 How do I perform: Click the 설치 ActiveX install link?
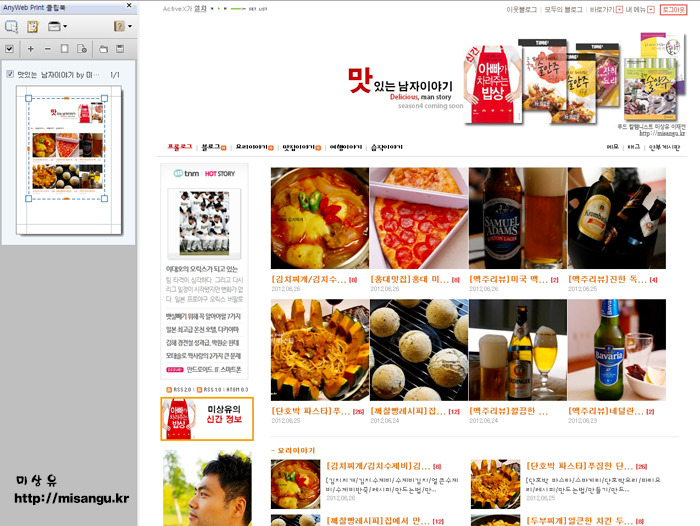[x=200, y=8]
